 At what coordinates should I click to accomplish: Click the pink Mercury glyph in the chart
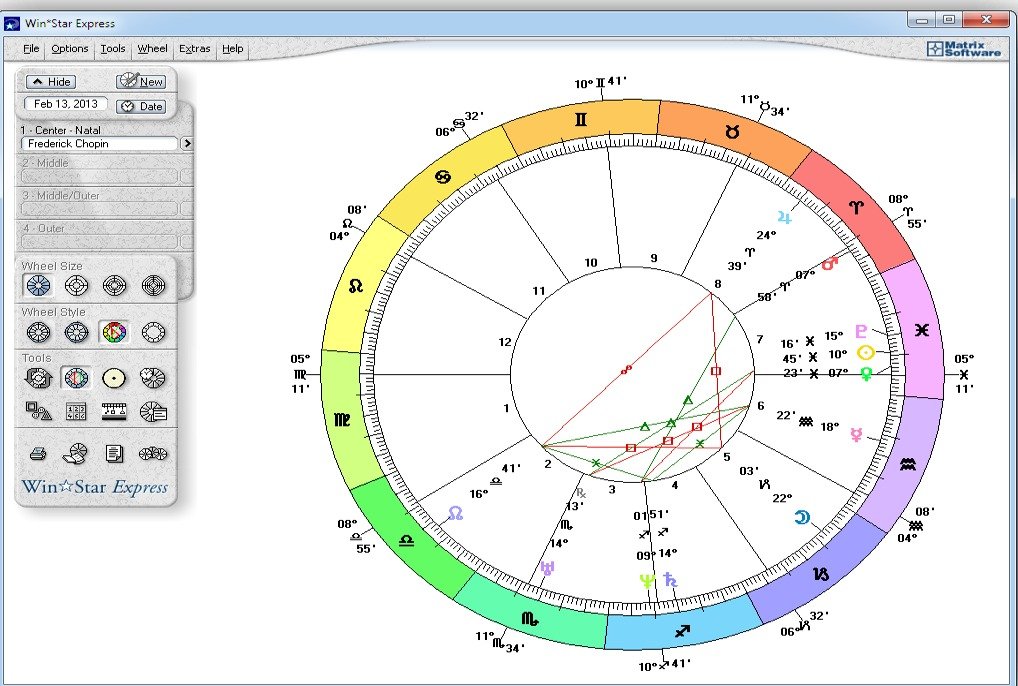(x=856, y=435)
